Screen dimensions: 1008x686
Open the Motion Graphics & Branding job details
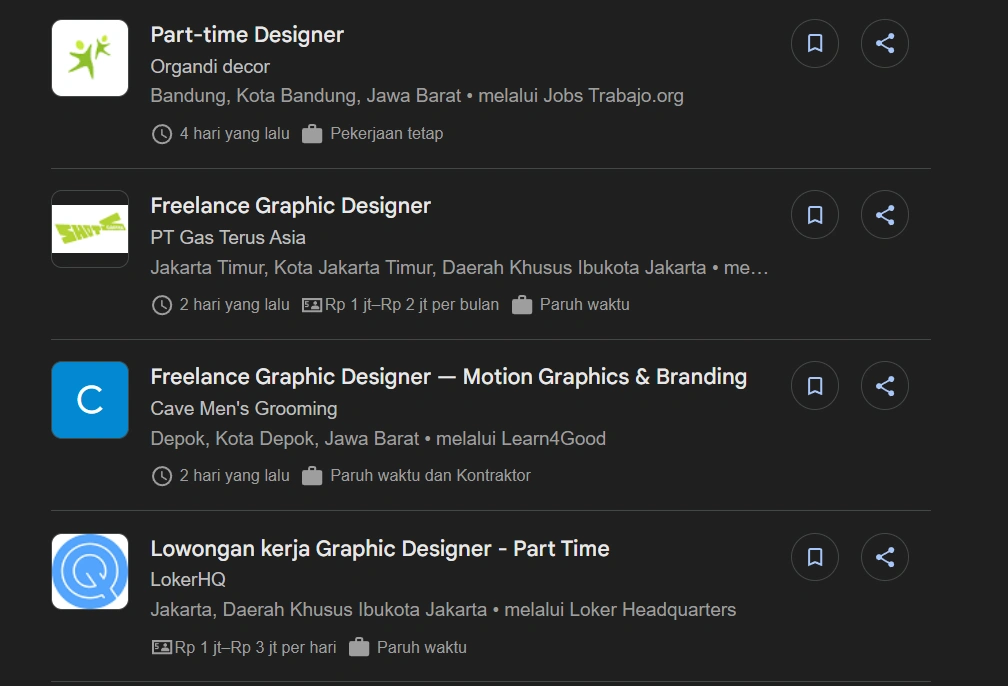(x=448, y=377)
